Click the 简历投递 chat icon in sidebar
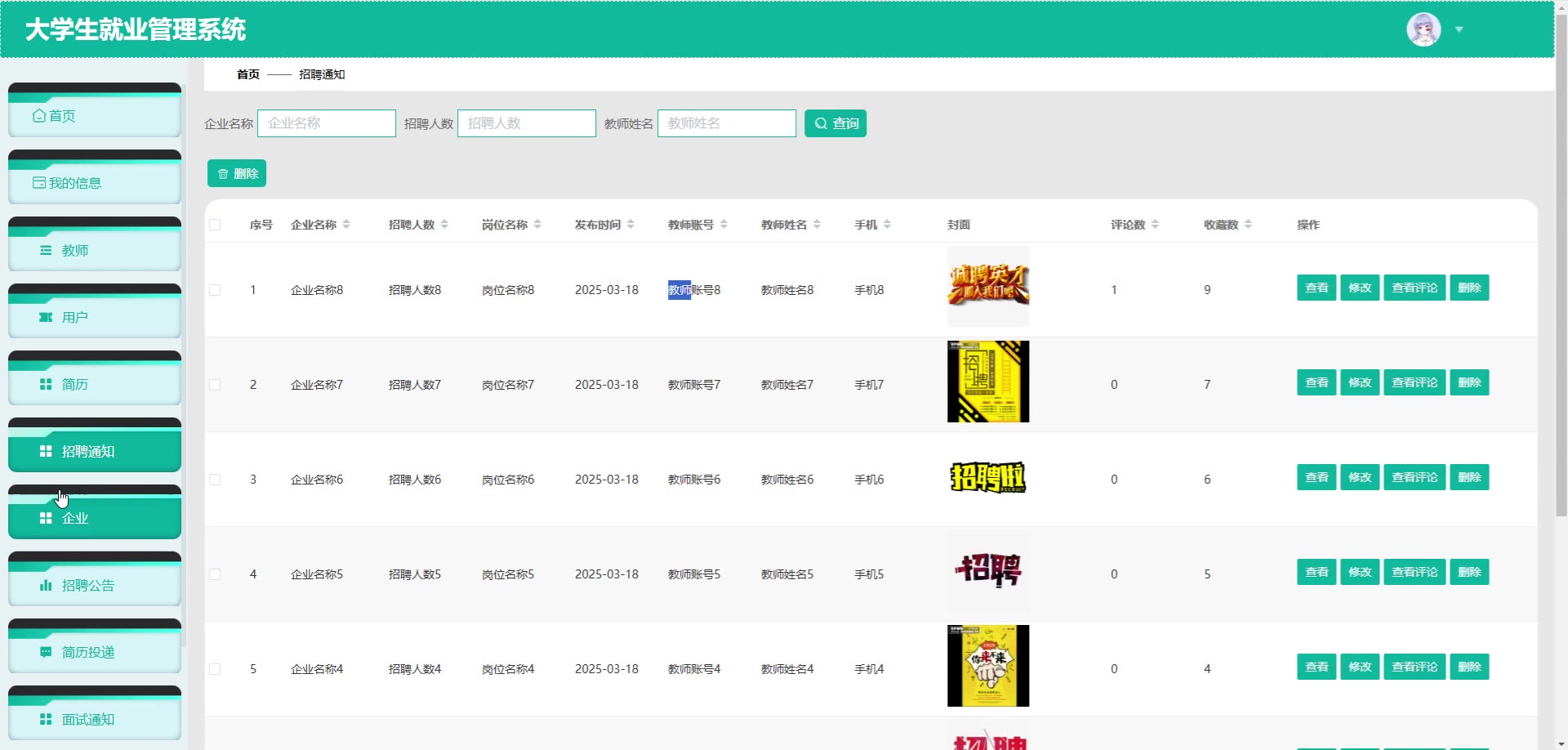 [x=46, y=653]
